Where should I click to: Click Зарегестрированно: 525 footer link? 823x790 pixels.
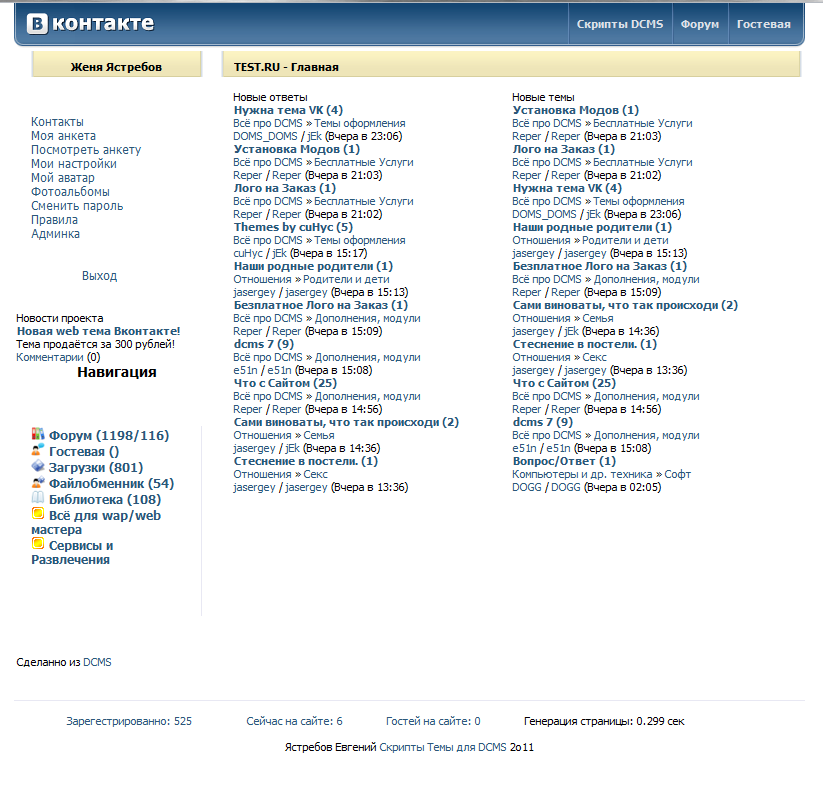tap(129, 721)
